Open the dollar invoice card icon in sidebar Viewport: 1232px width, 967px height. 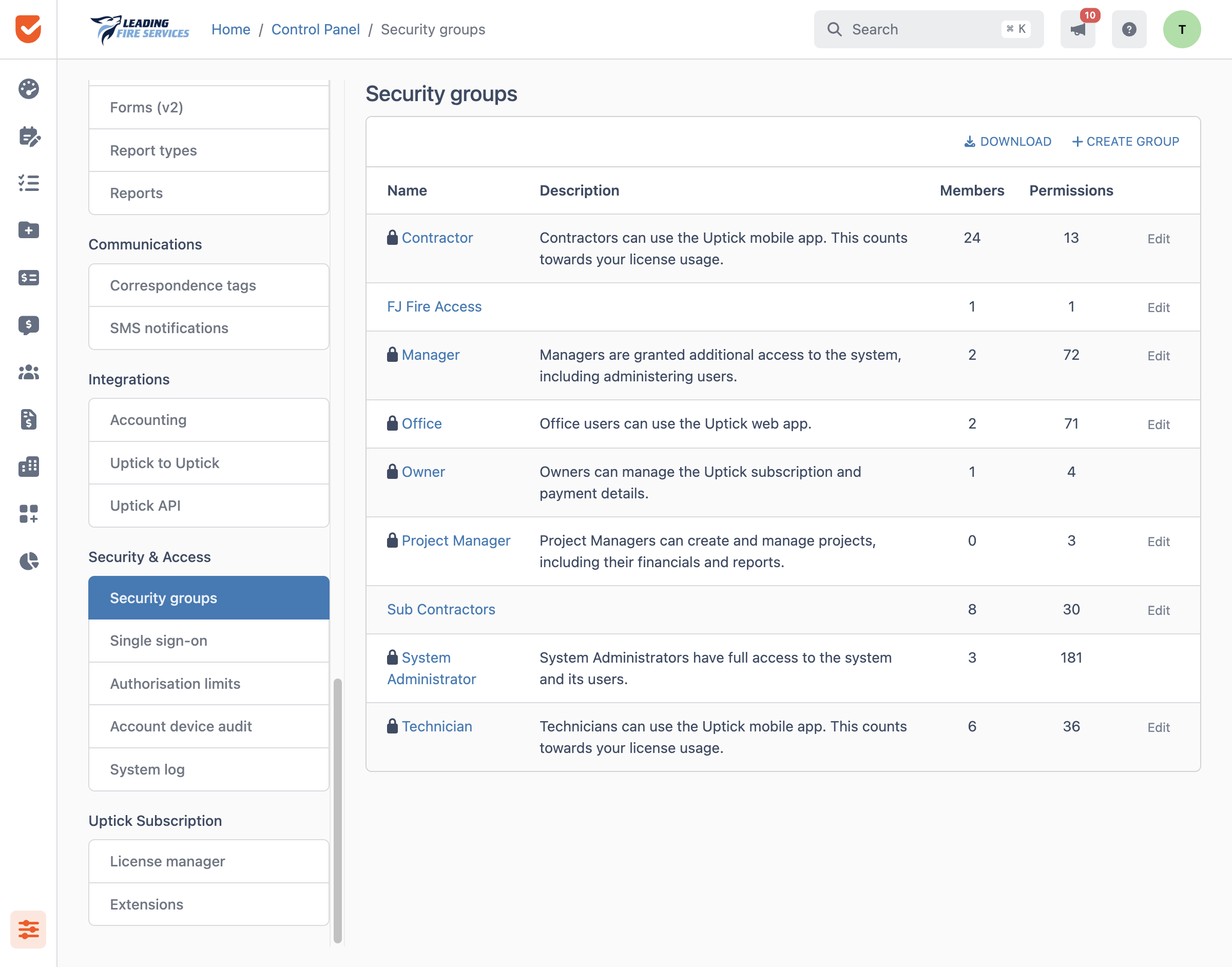coord(28,277)
